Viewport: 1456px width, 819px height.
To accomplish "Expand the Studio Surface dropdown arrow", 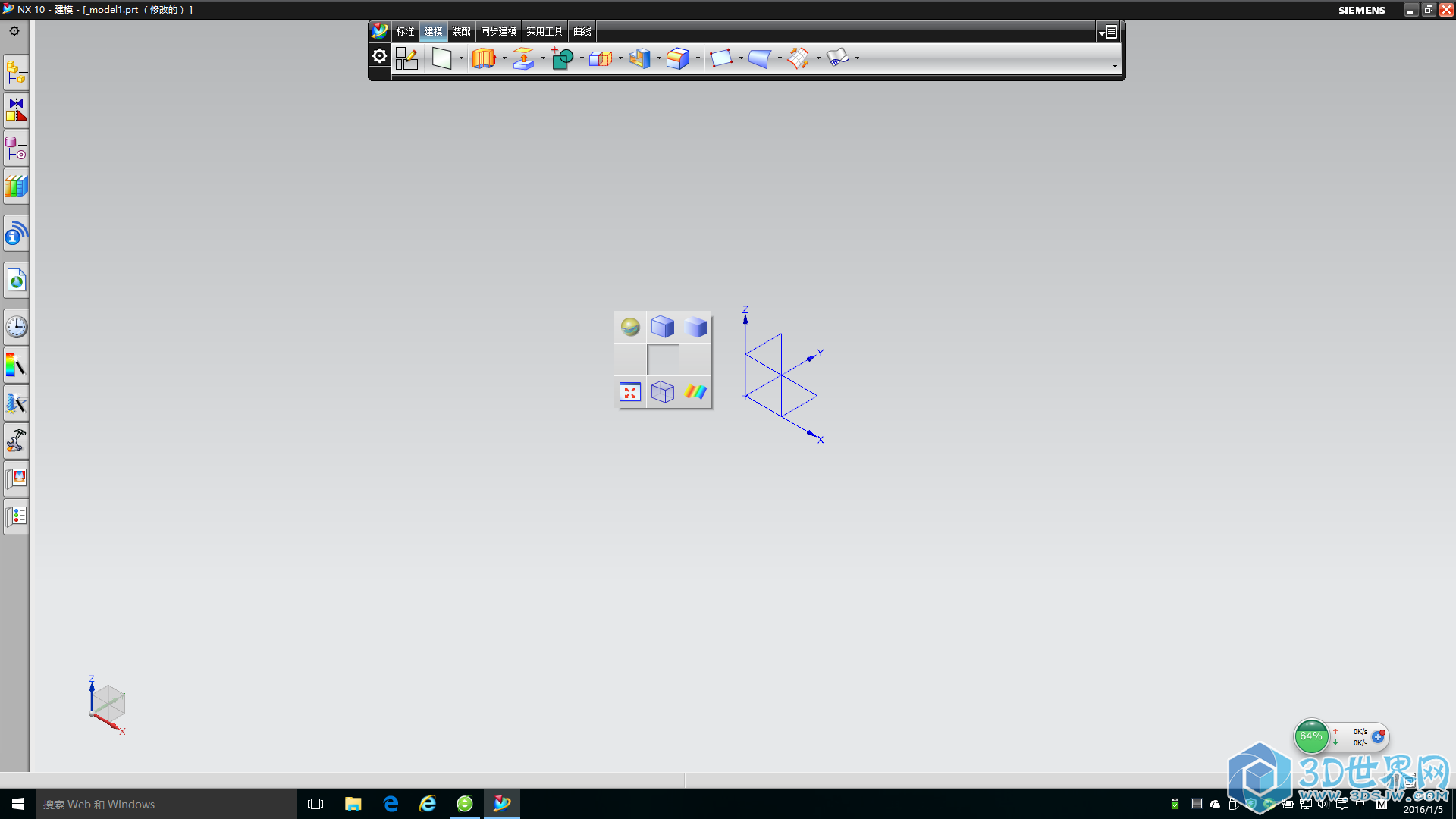I will point(857,58).
